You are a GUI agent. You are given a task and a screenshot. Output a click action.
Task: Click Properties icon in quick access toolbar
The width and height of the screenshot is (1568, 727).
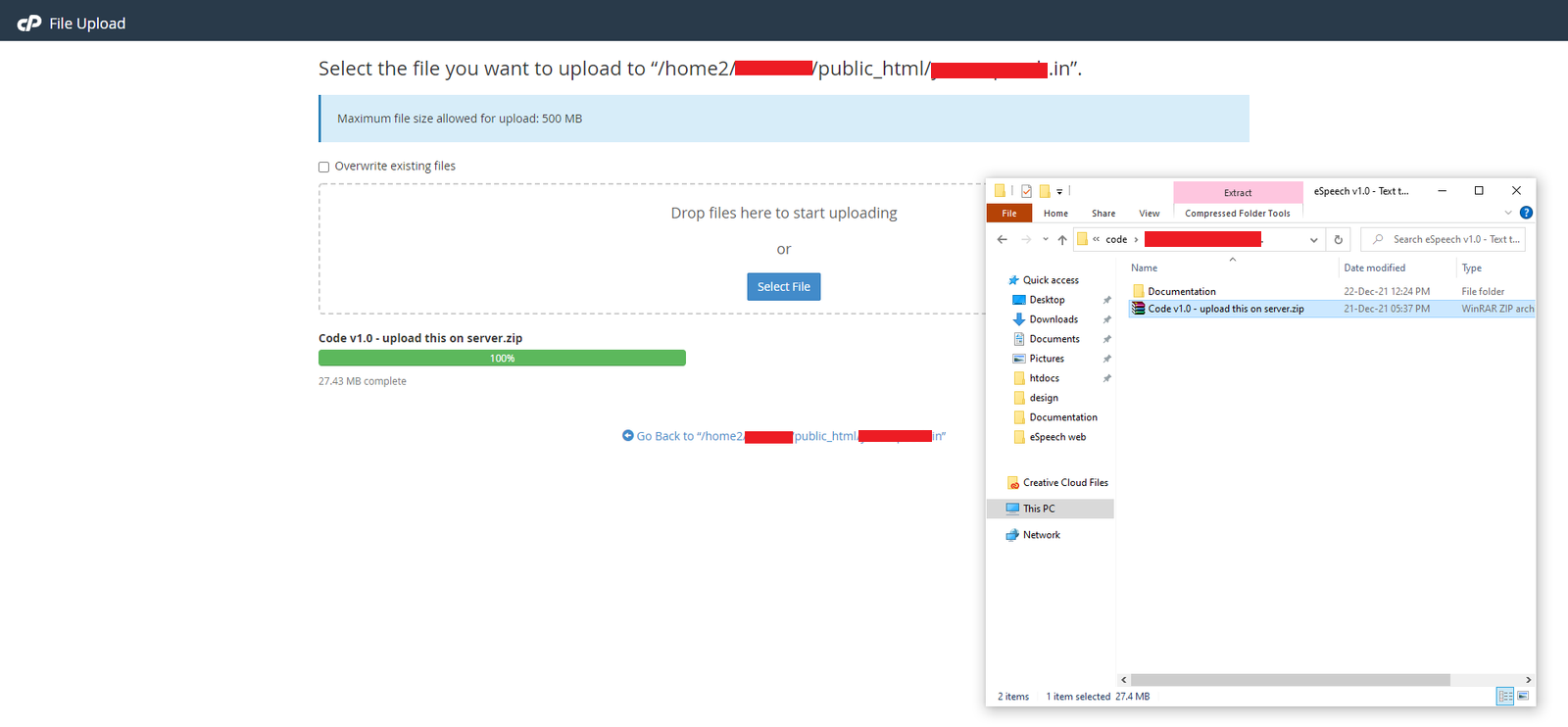point(1026,191)
